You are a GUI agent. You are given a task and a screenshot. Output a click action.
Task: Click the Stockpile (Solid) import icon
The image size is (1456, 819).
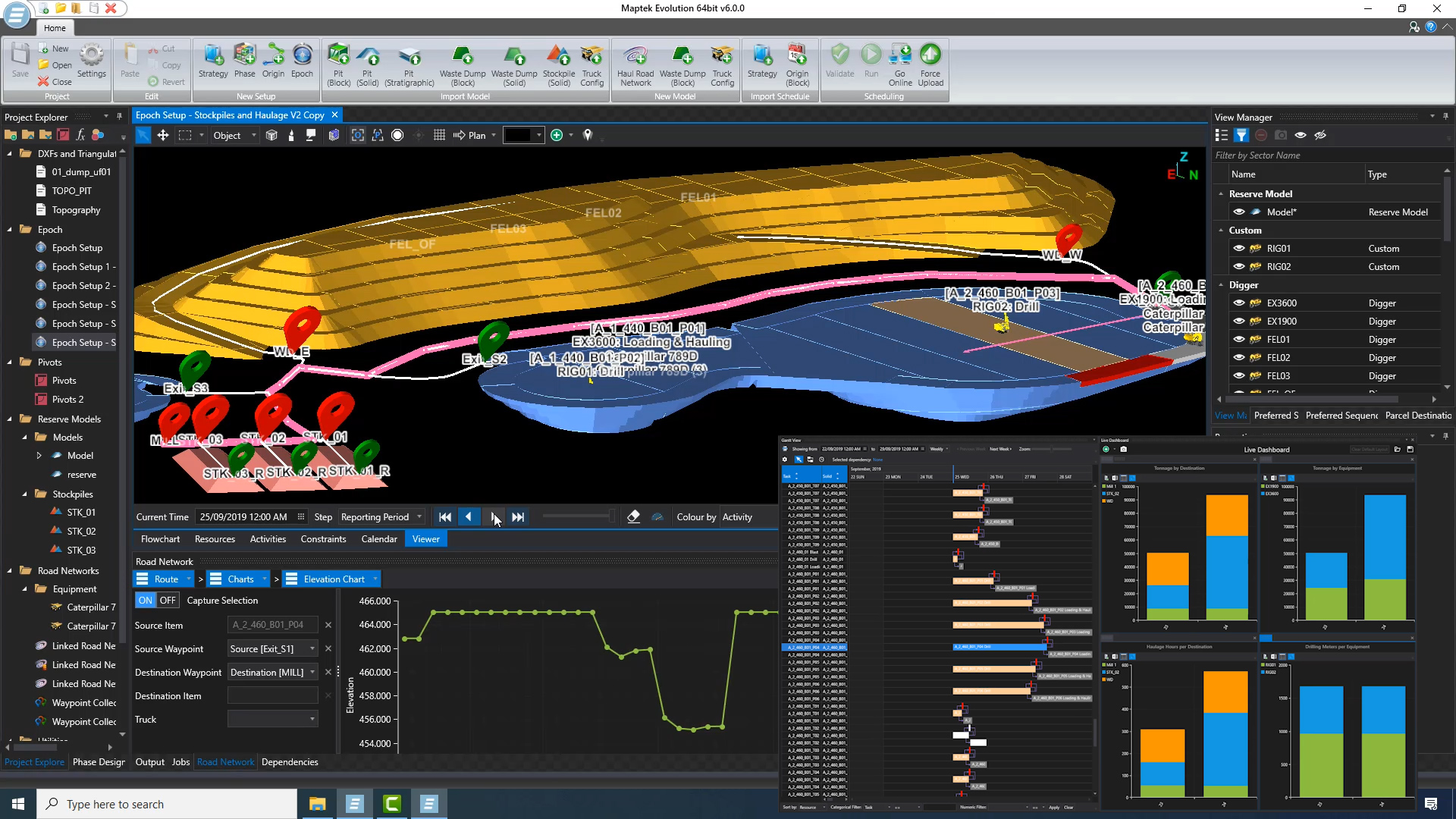559,58
